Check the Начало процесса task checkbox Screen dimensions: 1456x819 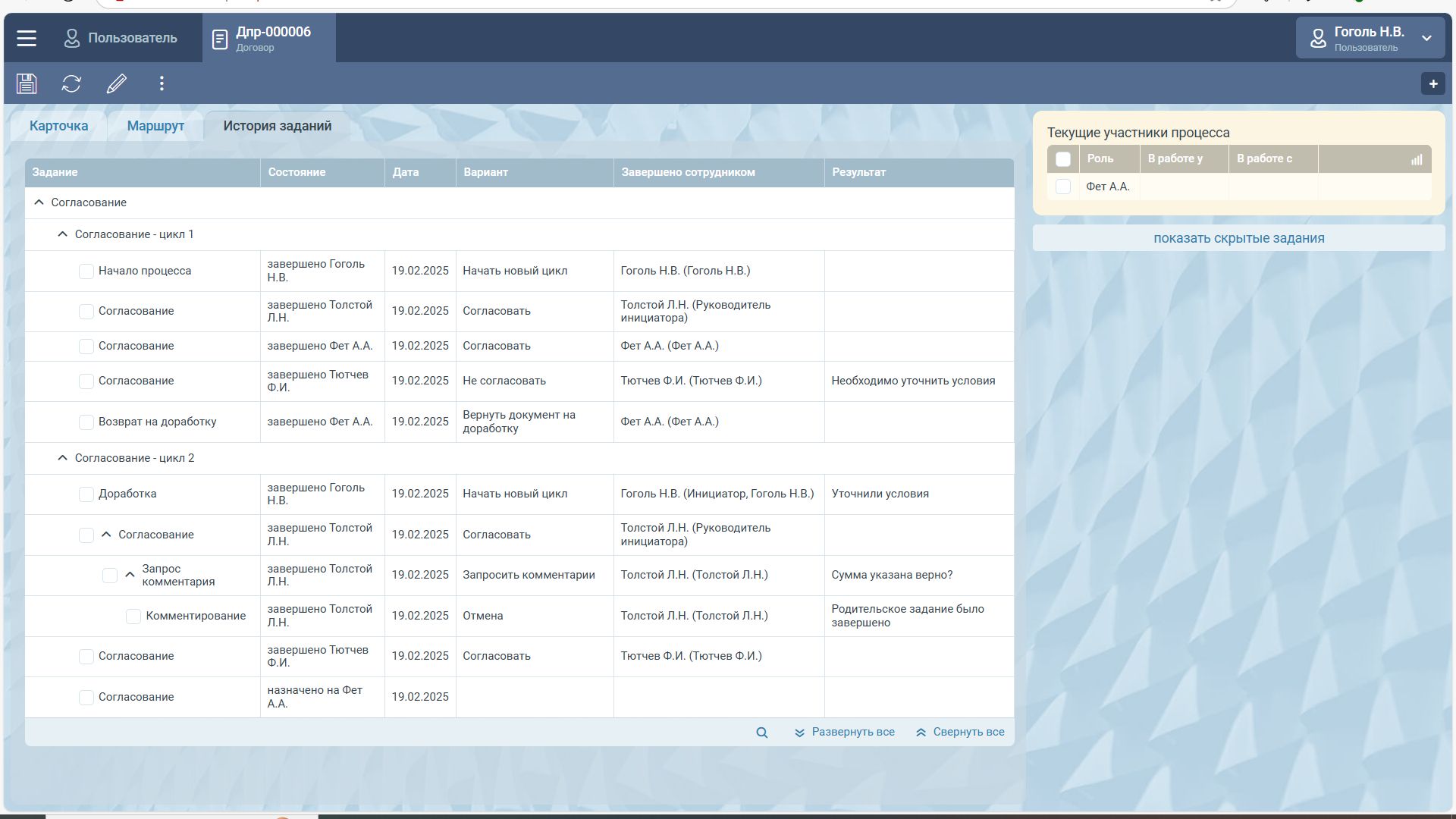click(86, 271)
